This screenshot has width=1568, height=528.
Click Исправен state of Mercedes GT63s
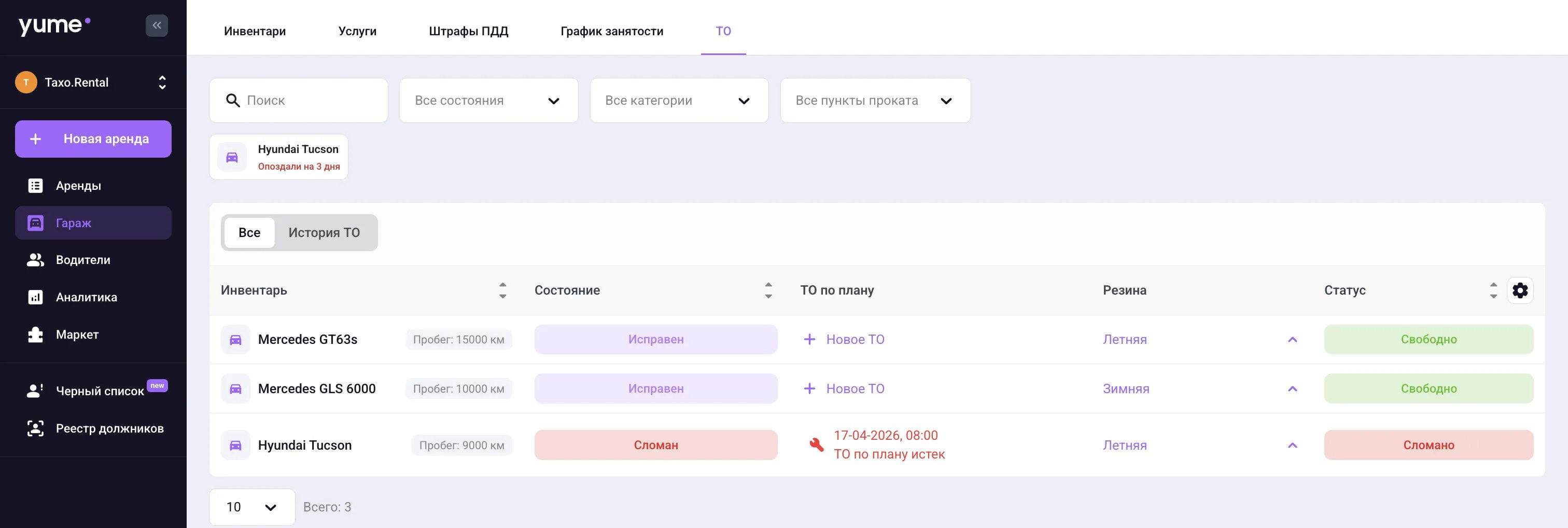[656, 340]
